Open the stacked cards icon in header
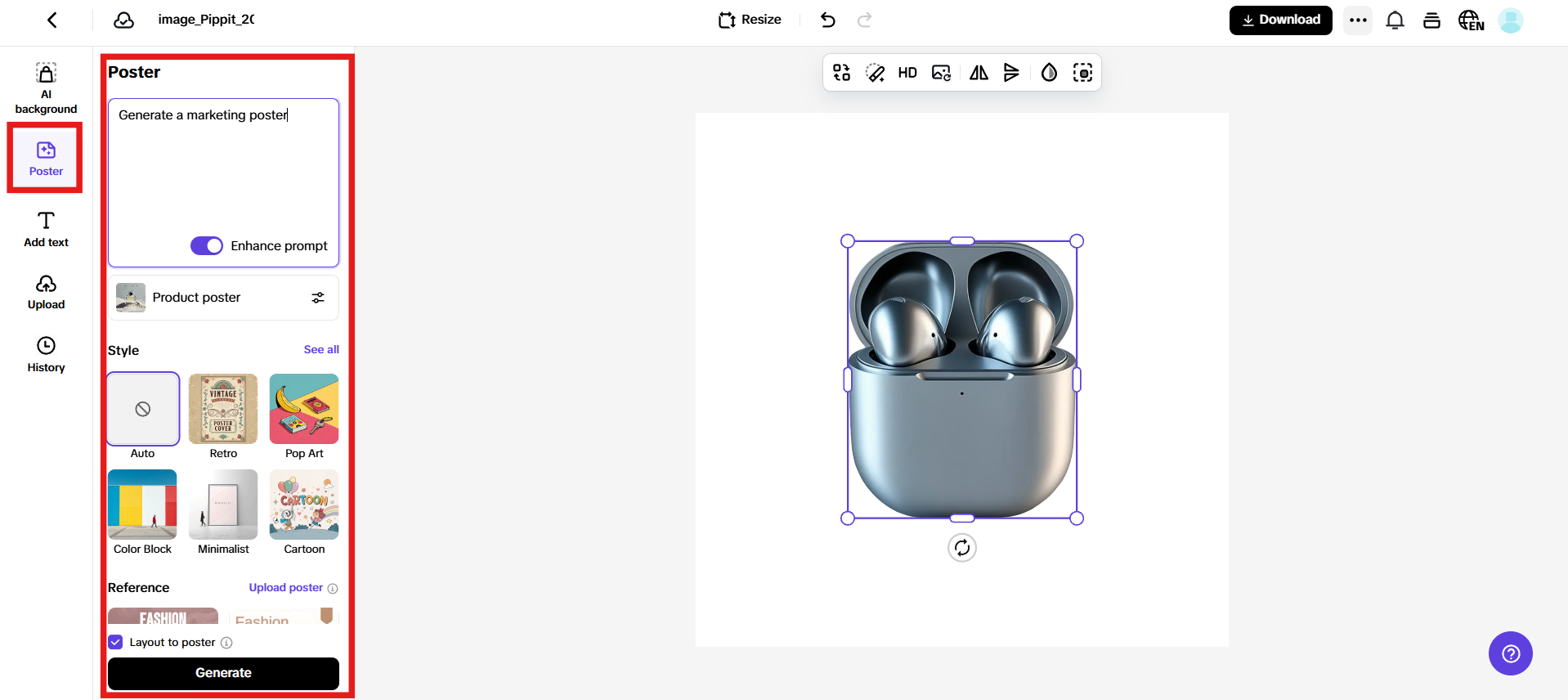Image resolution: width=1568 pixels, height=700 pixels. 1431,20
